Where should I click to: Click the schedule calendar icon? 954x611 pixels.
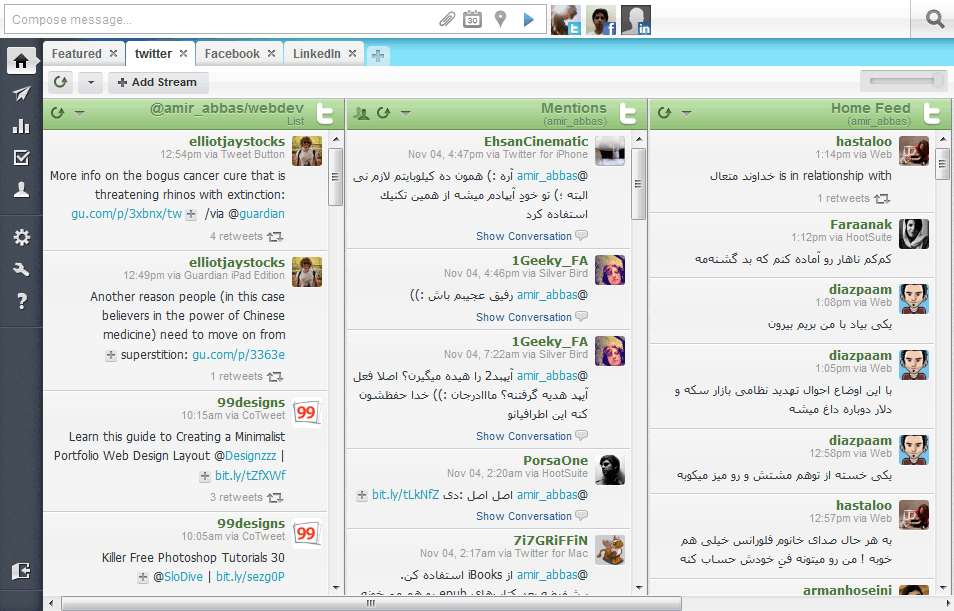472,19
